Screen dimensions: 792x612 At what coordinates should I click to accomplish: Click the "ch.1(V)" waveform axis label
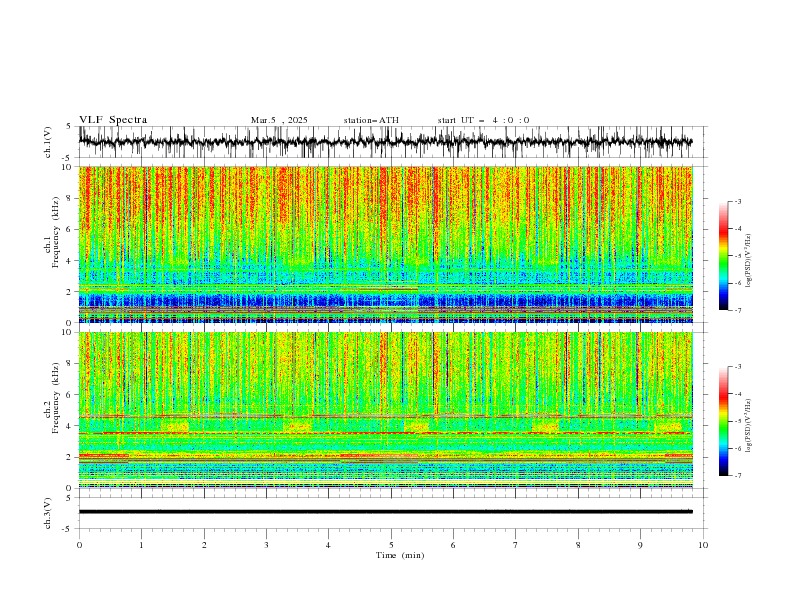[48, 142]
